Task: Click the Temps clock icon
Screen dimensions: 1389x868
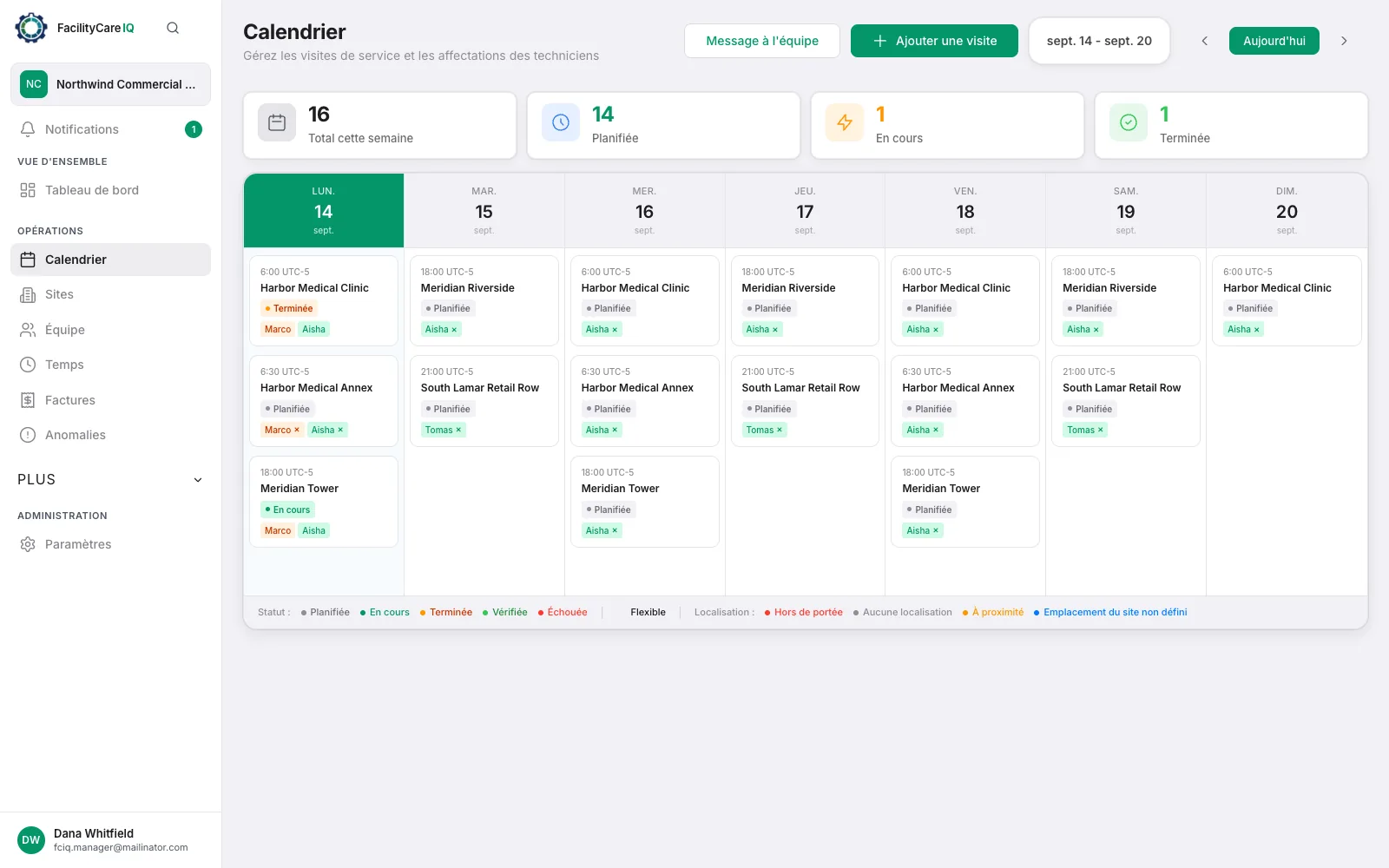Action: [x=28, y=365]
